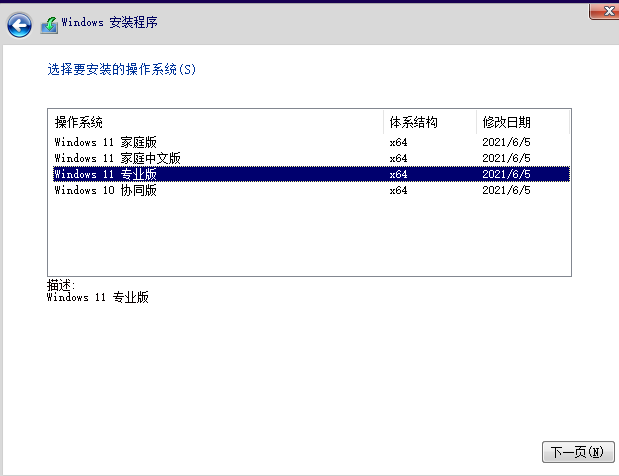Image resolution: width=619 pixels, height=476 pixels.
Task: Click x64 in the Windows 11 专业版 row
Action: pos(398,174)
